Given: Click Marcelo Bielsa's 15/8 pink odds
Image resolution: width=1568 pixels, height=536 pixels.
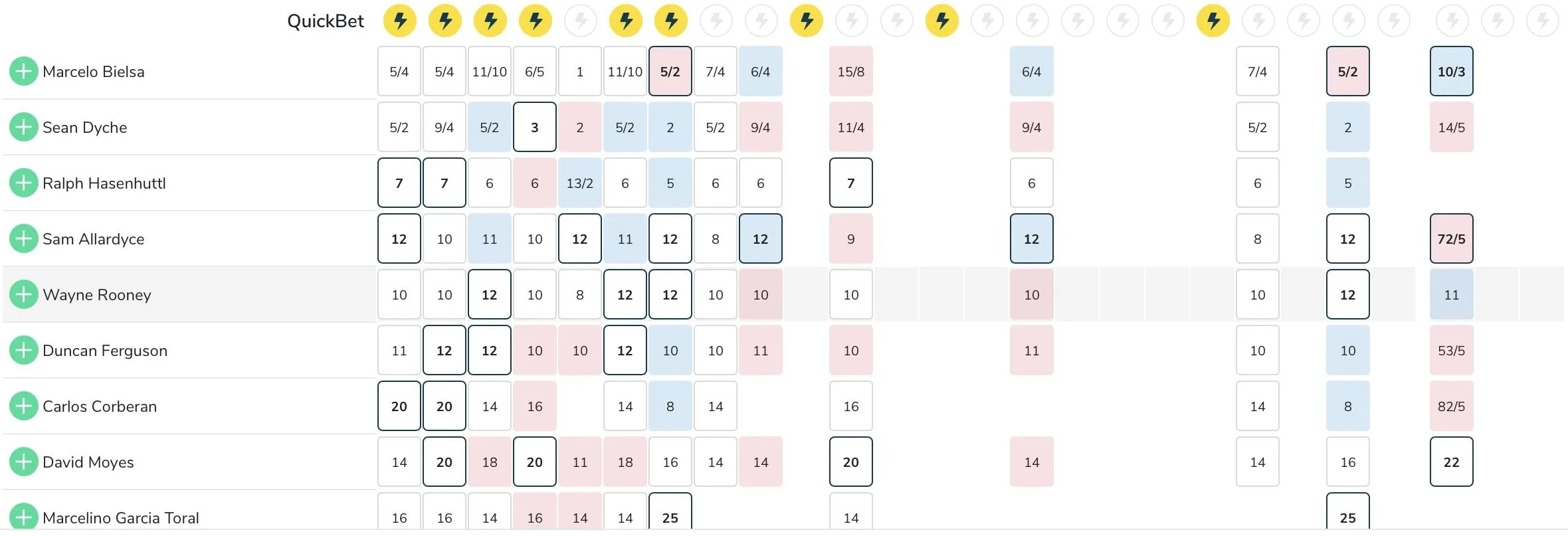Looking at the screenshot, I should (851, 71).
